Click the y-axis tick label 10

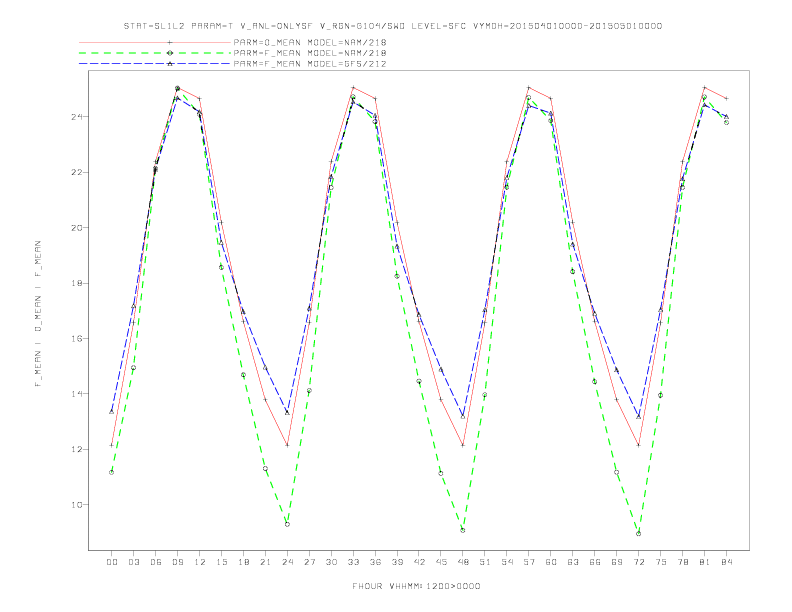click(76, 504)
